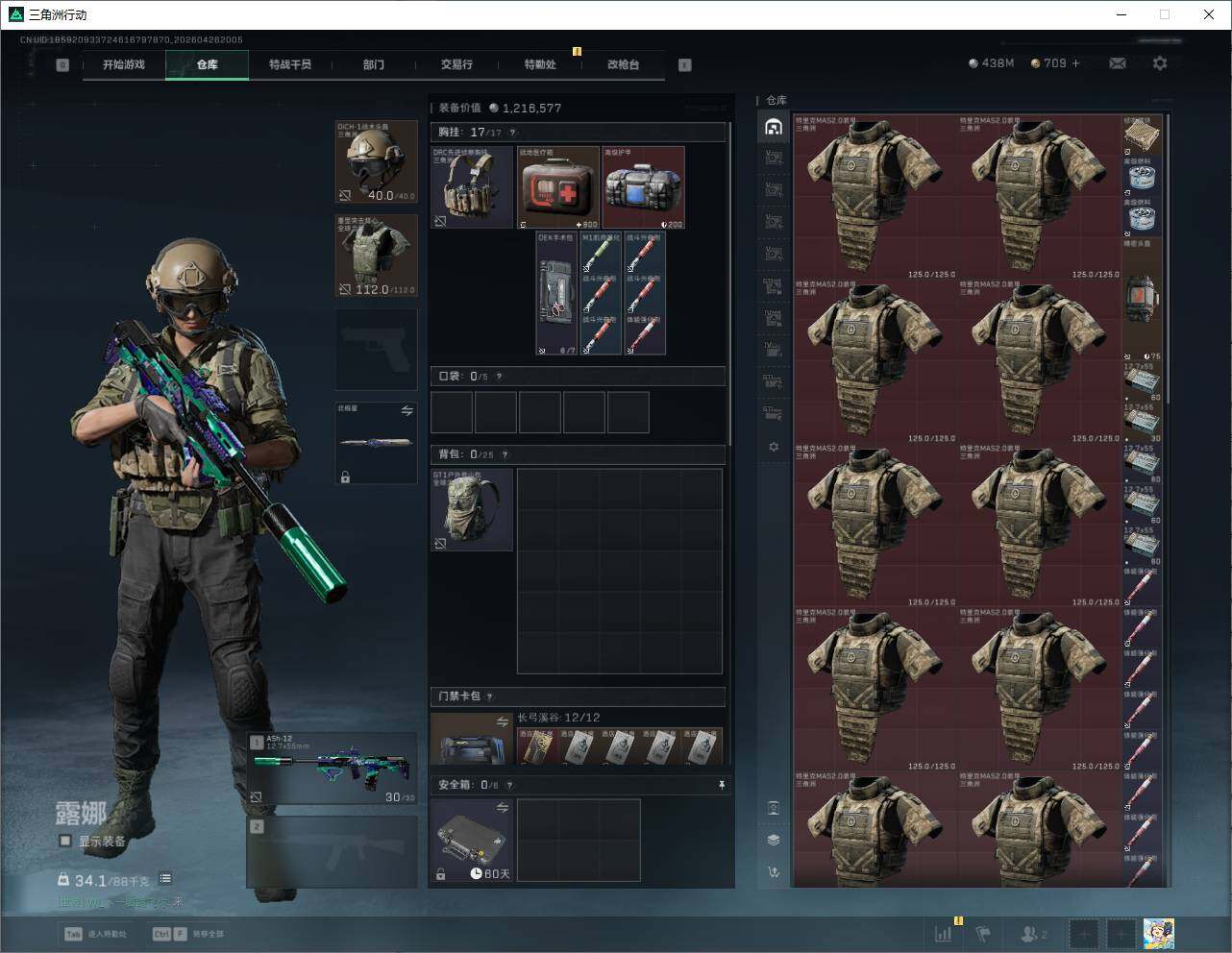Click the stash sort icon at the sidebar bottom
This screenshot has width=1232, height=953.
pyautogui.click(x=774, y=872)
